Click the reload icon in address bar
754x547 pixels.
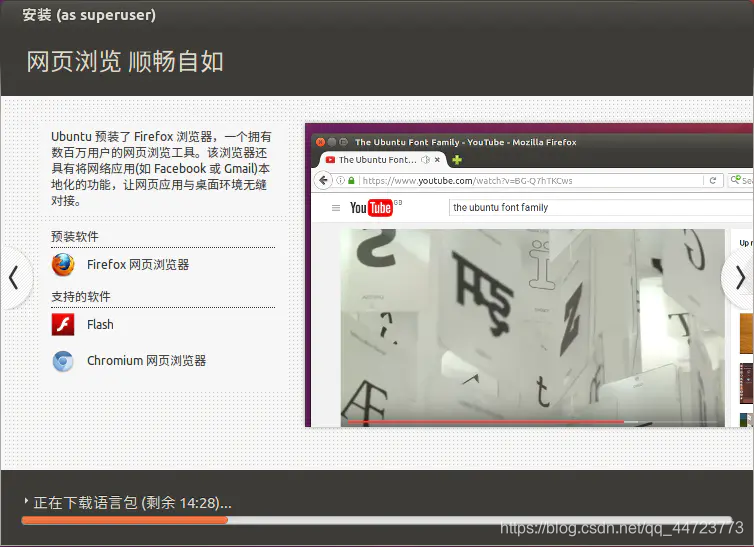[713, 181]
